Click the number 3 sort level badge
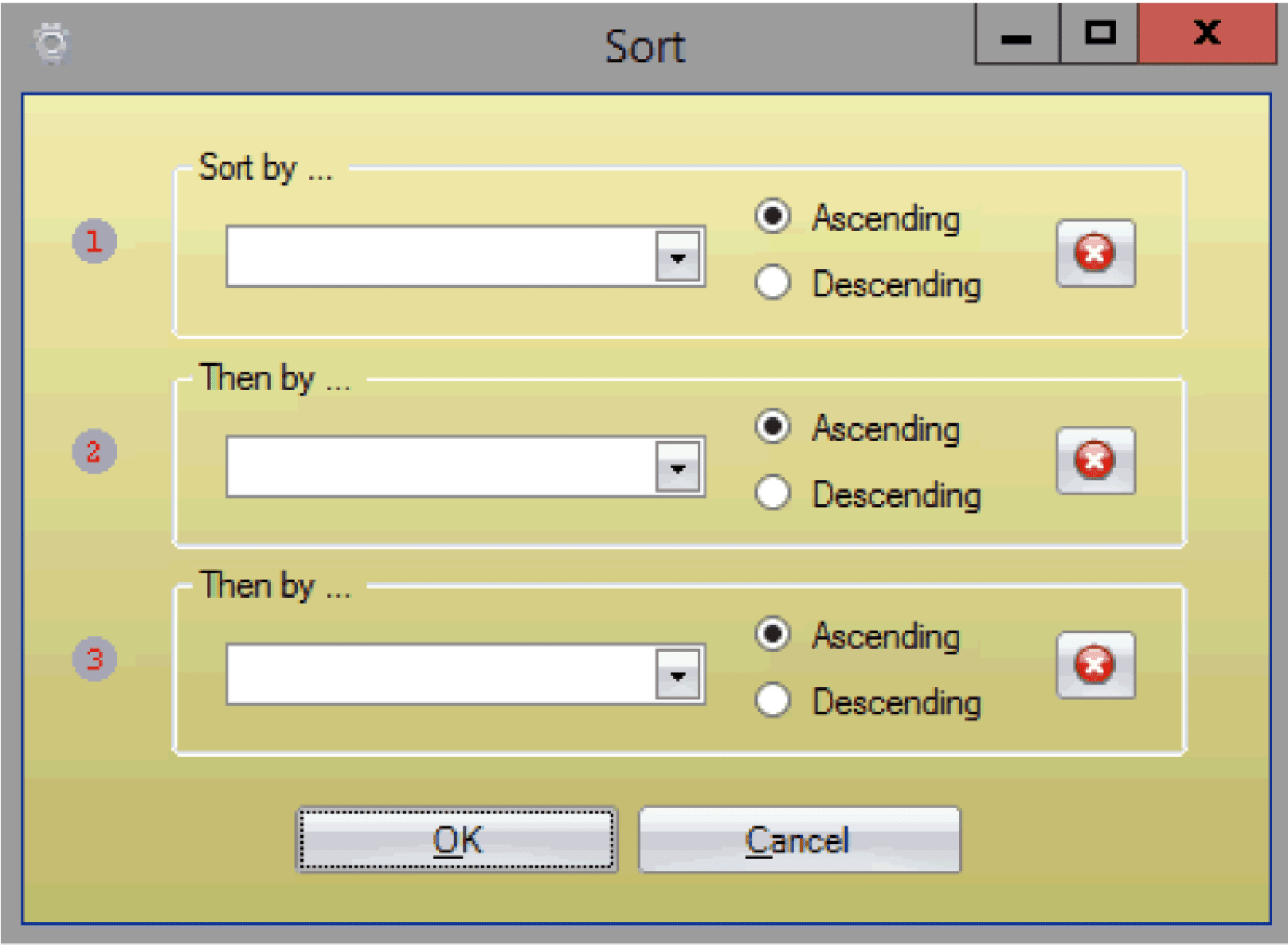Screen dimensions: 1288x945 coord(94,658)
